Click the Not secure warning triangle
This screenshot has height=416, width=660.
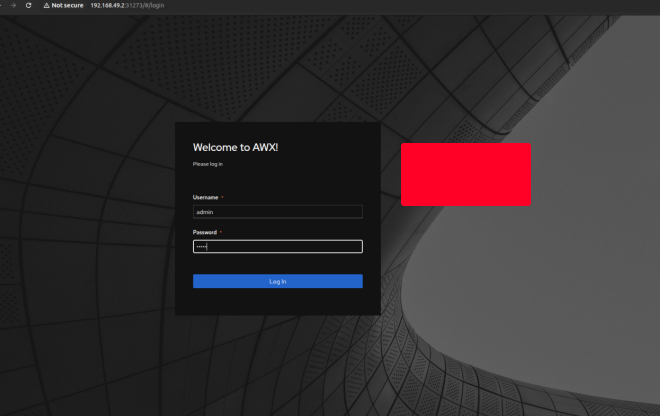pyautogui.click(x=46, y=5)
